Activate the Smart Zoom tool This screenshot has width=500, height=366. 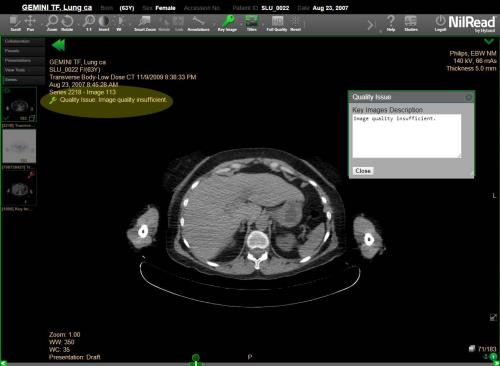(145, 23)
